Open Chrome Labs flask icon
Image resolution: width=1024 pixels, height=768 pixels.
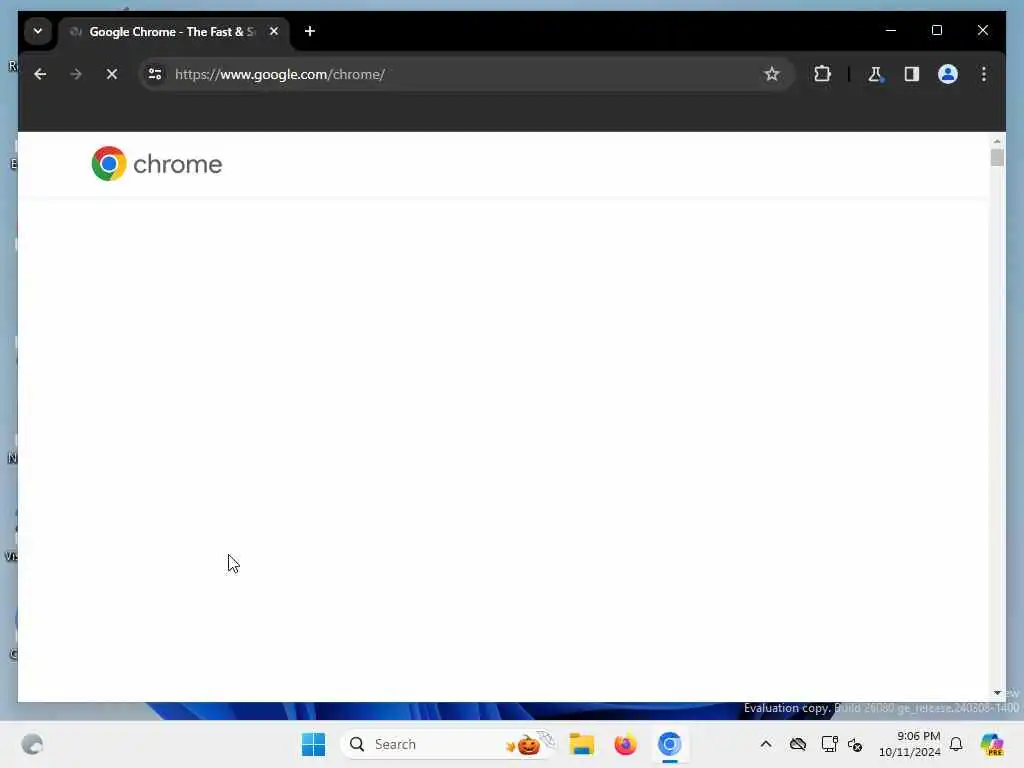875,74
